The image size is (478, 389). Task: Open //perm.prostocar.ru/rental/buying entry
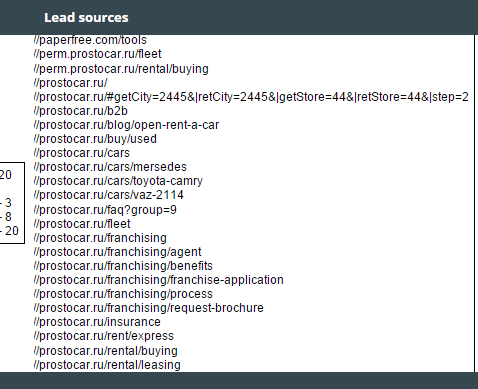[121, 69]
